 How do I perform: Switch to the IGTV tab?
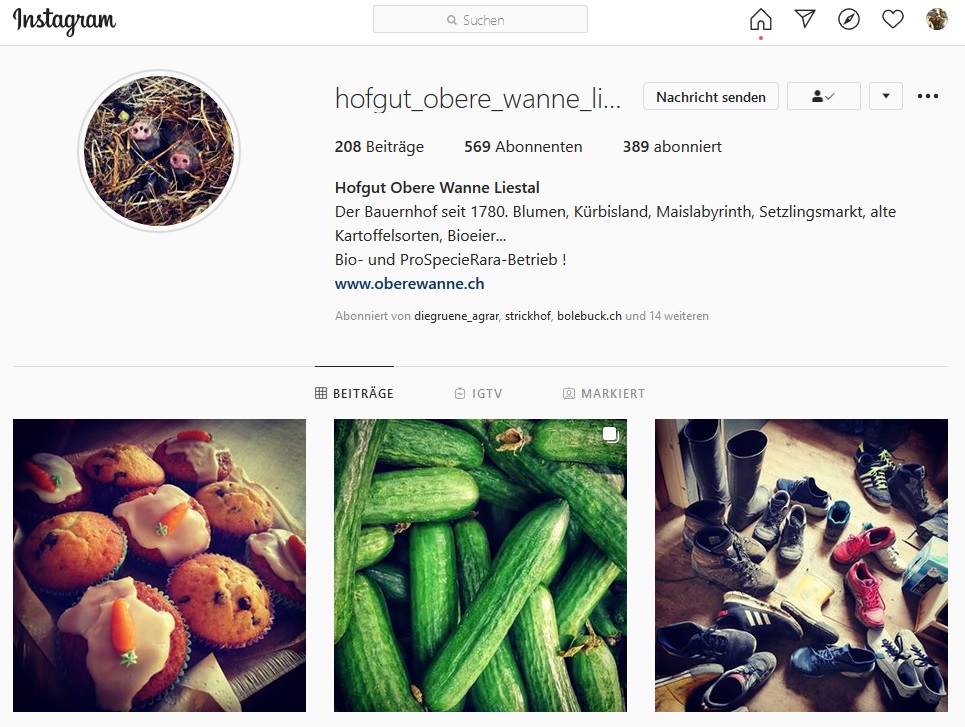click(478, 393)
